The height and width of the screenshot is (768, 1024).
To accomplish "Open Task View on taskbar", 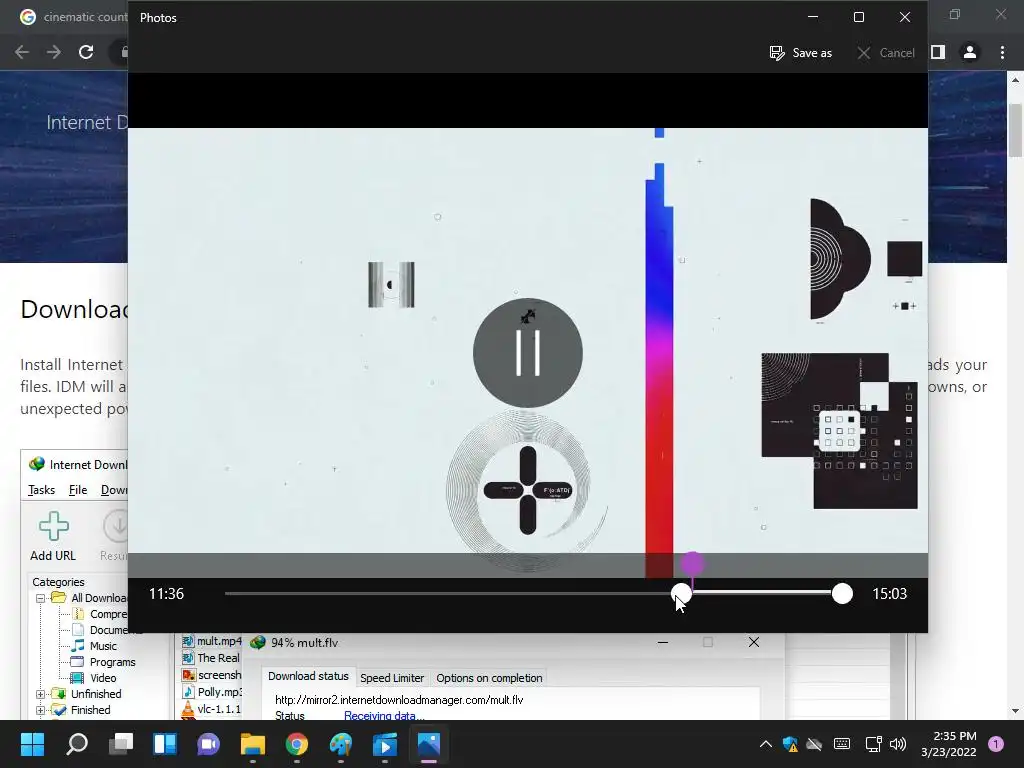I will (121, 744).
